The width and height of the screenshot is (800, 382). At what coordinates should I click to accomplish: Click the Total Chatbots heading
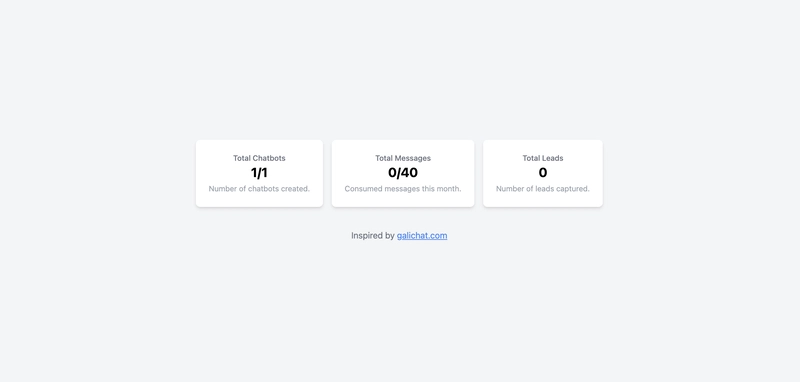pos(259,158)
